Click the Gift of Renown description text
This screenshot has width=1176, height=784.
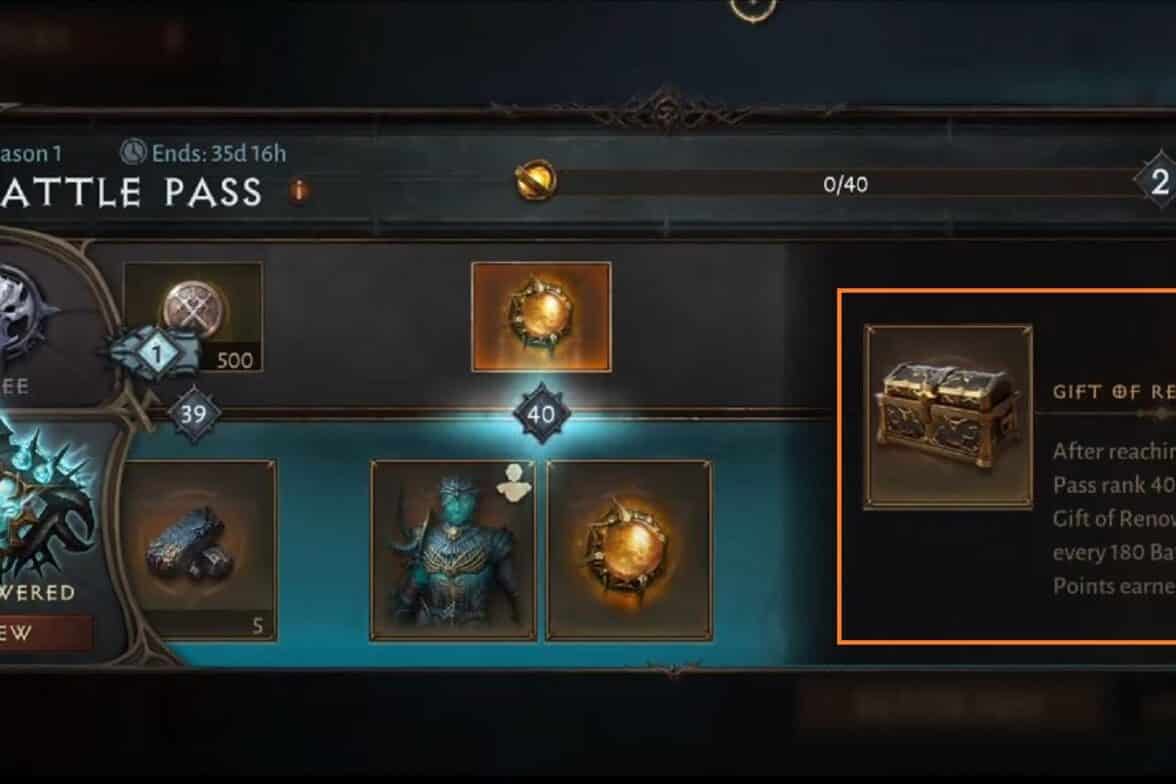(1114, 518)
